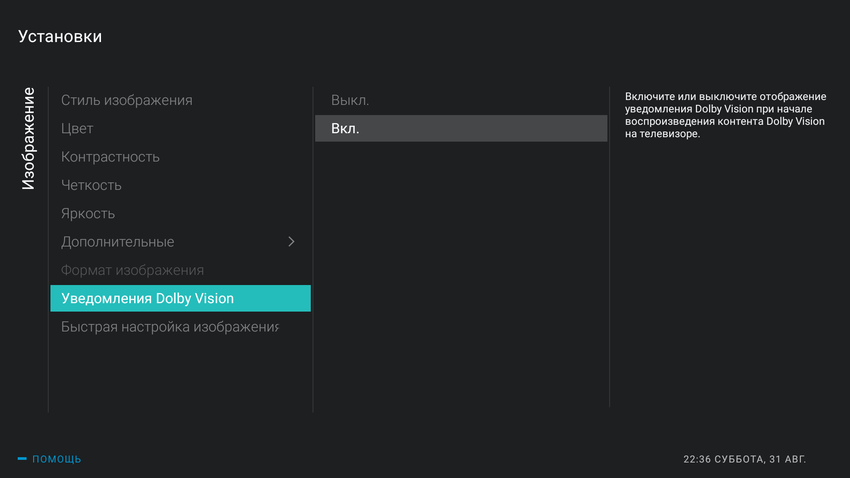Viewport: 850px width, 478px height.
Task: Open the Цвет menu item
Action: click(x=77, y=129)
